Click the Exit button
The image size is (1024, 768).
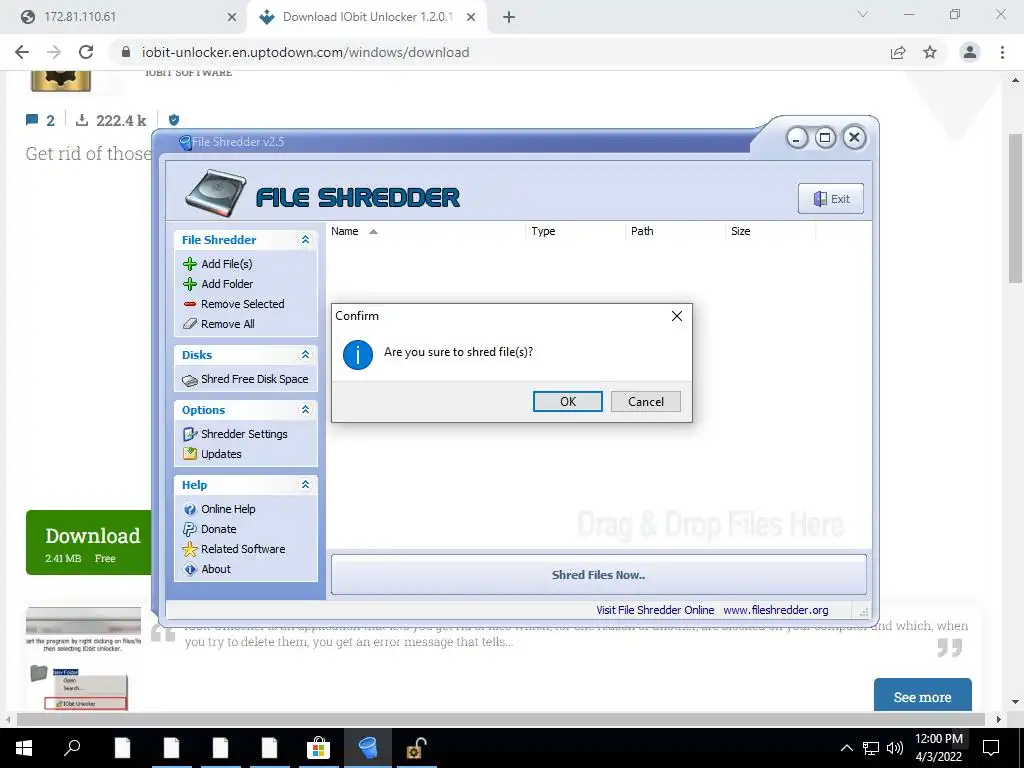tap(831, 199)
